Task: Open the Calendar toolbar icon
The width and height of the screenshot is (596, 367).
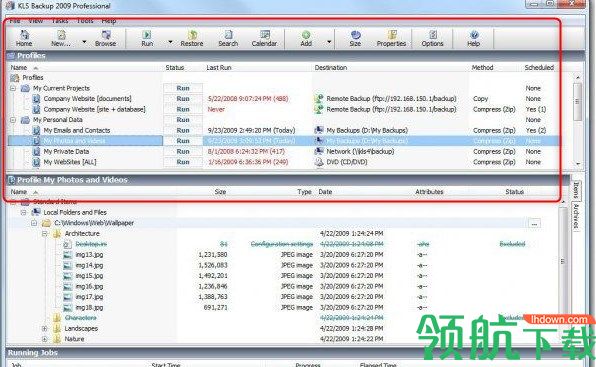Action: tap(265, 35)
